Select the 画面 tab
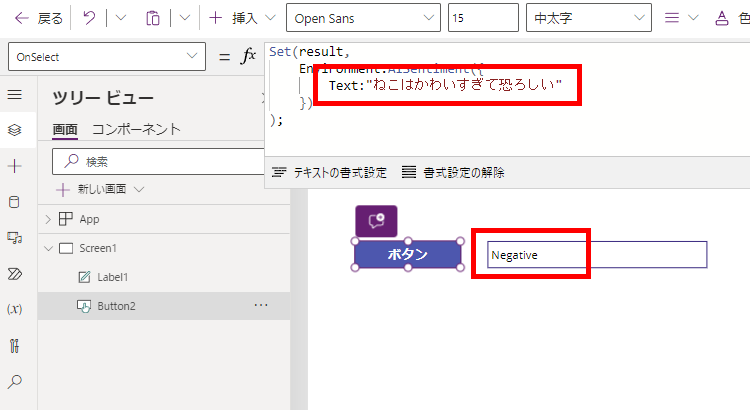 click(65, 129)
